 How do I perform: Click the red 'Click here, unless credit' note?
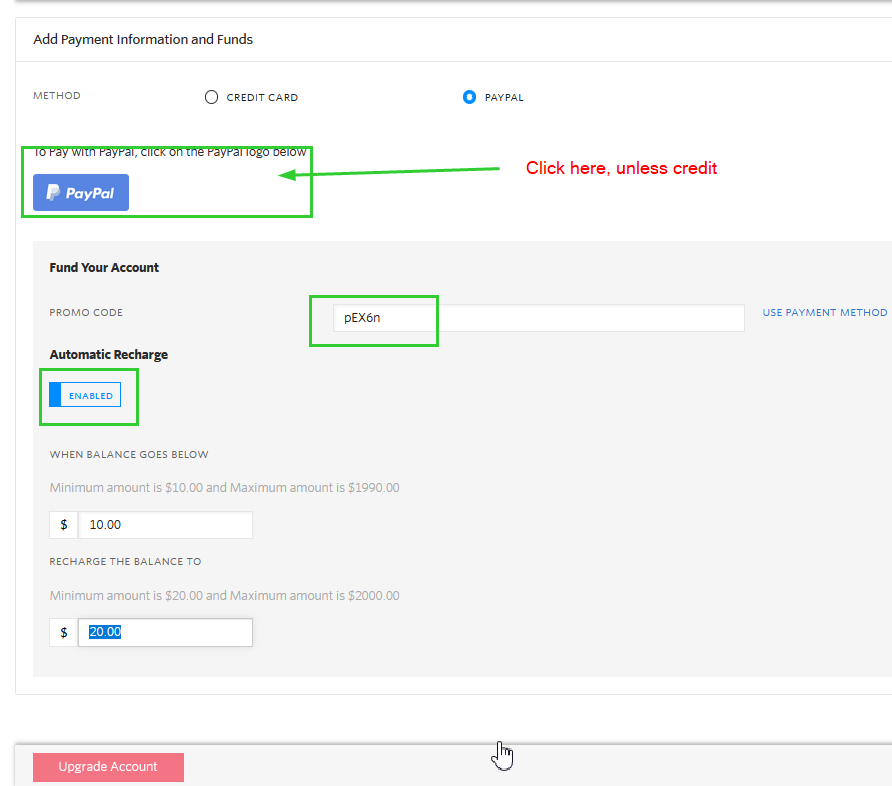[x=621, y=168]
